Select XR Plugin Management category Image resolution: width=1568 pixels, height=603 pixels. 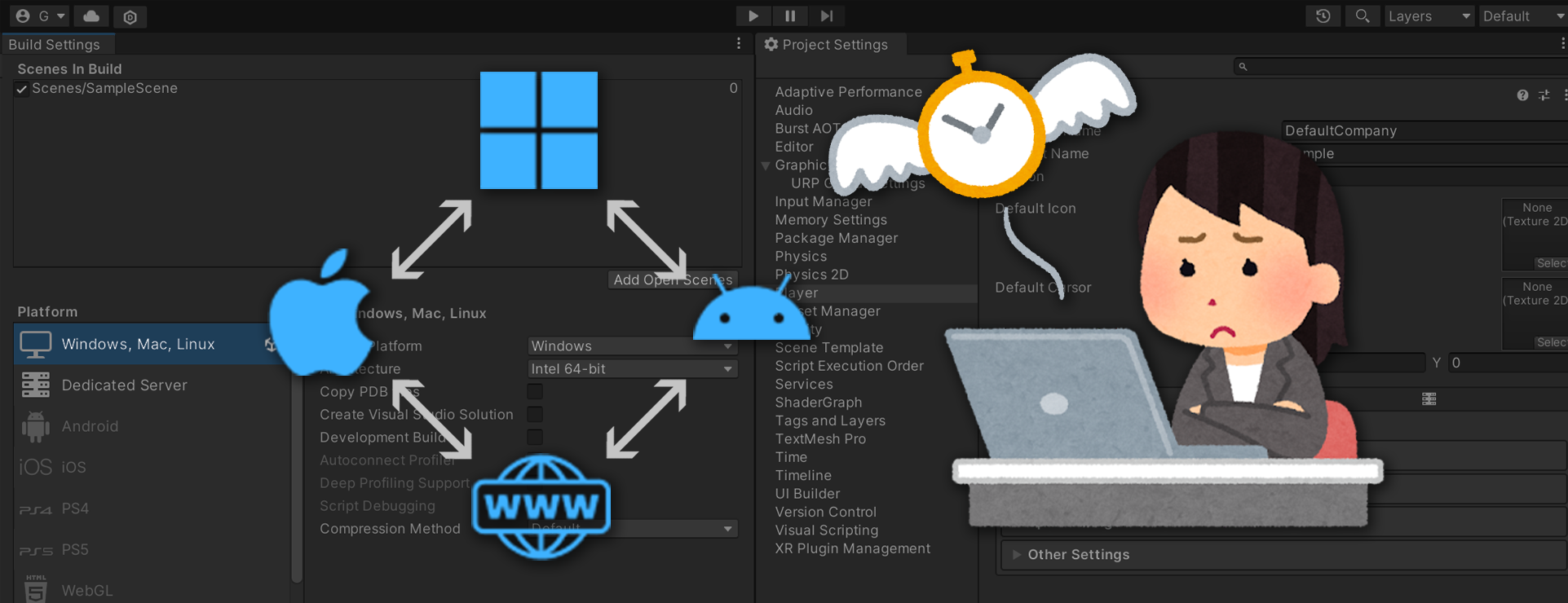852,548
